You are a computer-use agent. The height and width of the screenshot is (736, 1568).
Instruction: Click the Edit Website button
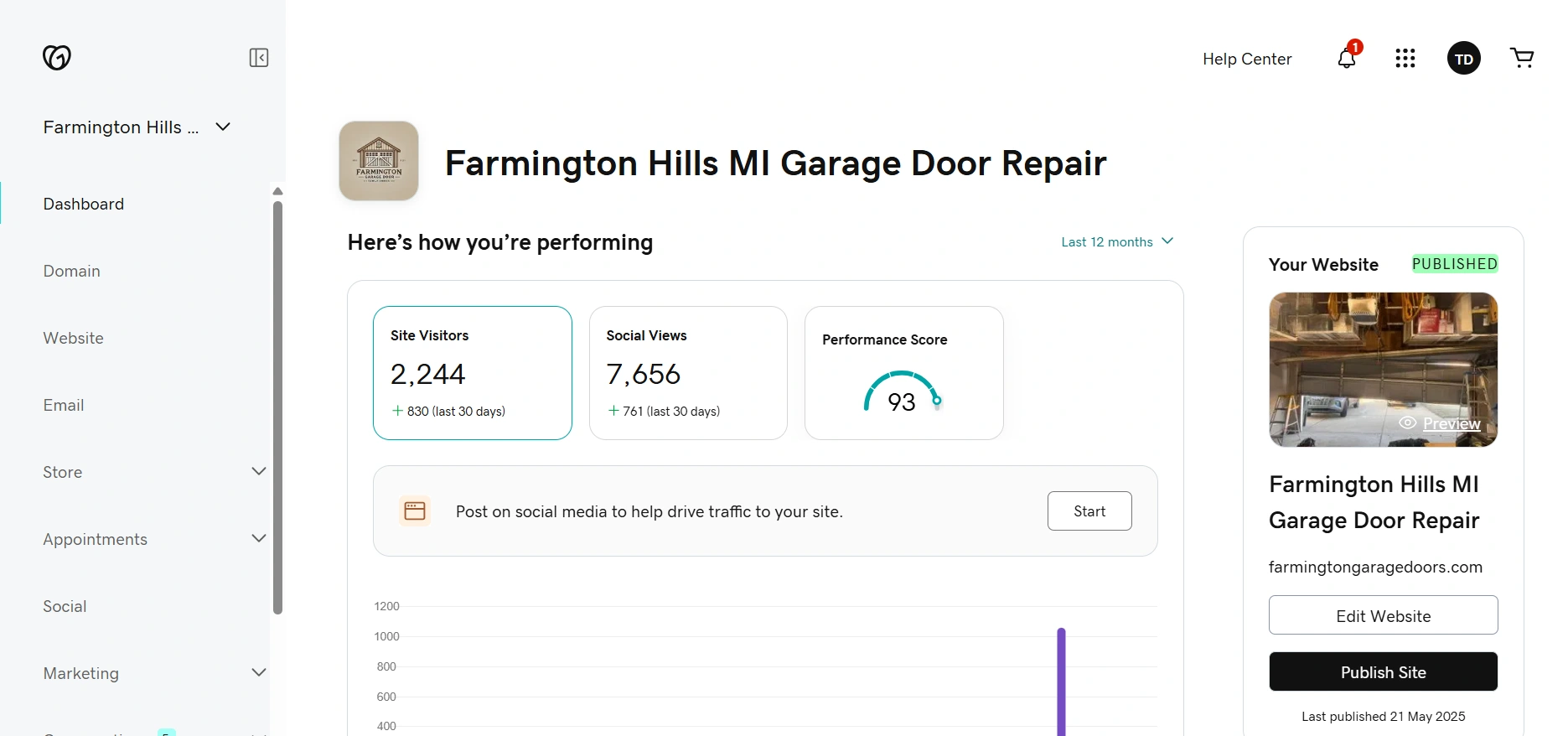click(x=1383, y=616)
